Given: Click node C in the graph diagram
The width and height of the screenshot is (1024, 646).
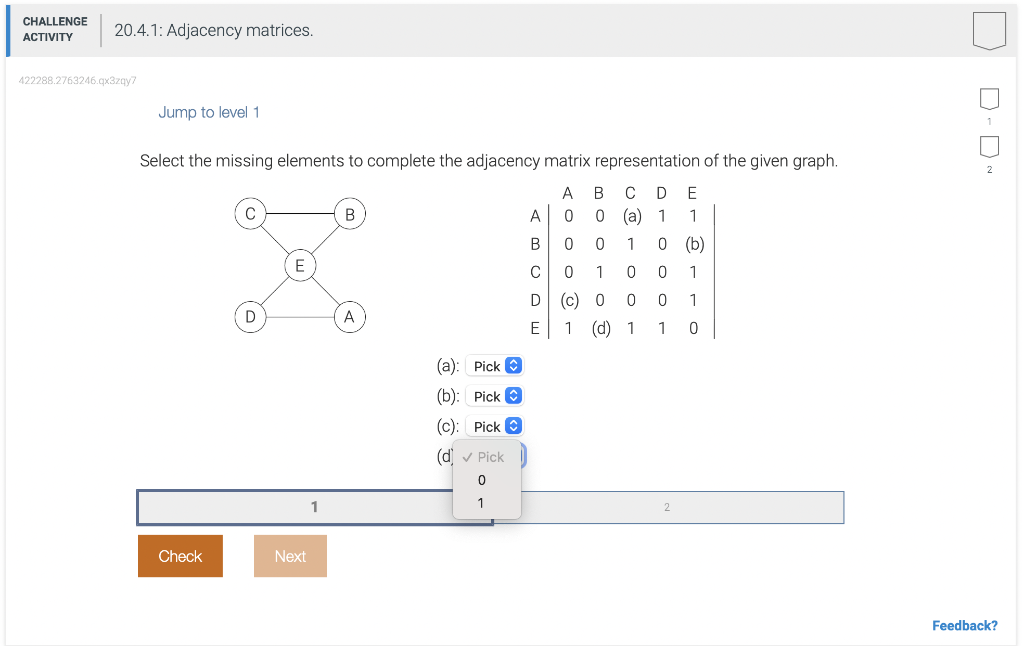Looking at the screenshot, I should (250, 212).
